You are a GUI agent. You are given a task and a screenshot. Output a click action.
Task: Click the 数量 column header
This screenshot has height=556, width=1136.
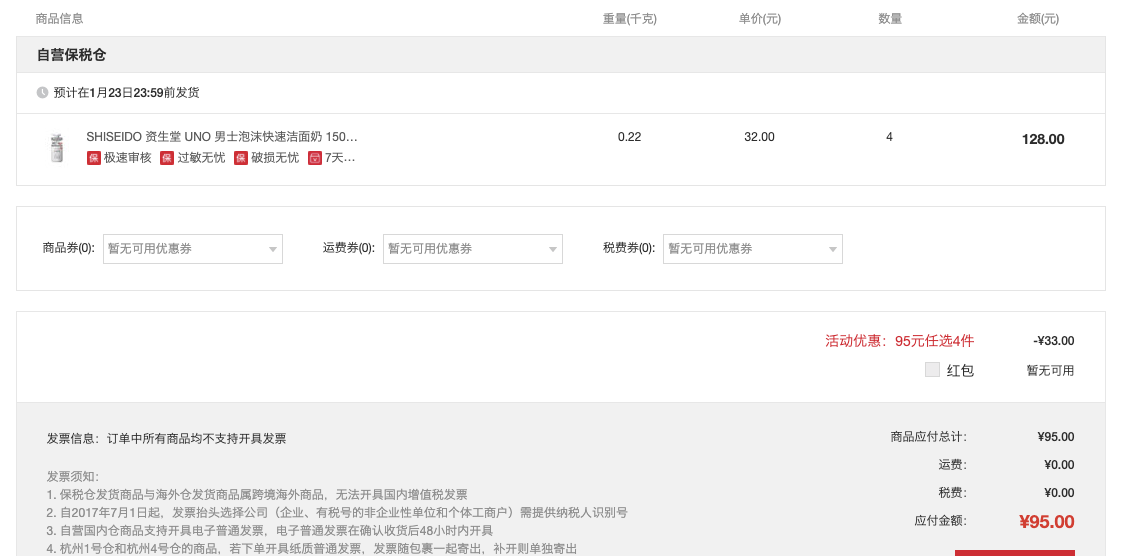point(890,19)
